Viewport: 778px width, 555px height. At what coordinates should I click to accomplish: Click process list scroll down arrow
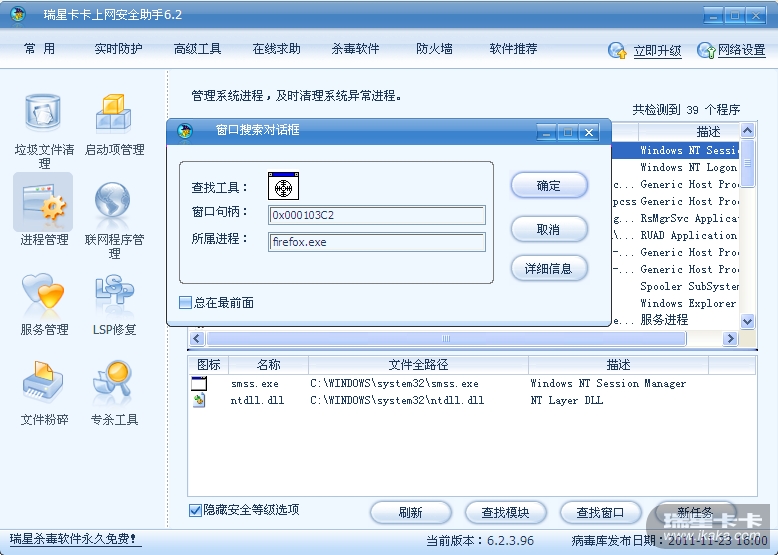(747, 321)
